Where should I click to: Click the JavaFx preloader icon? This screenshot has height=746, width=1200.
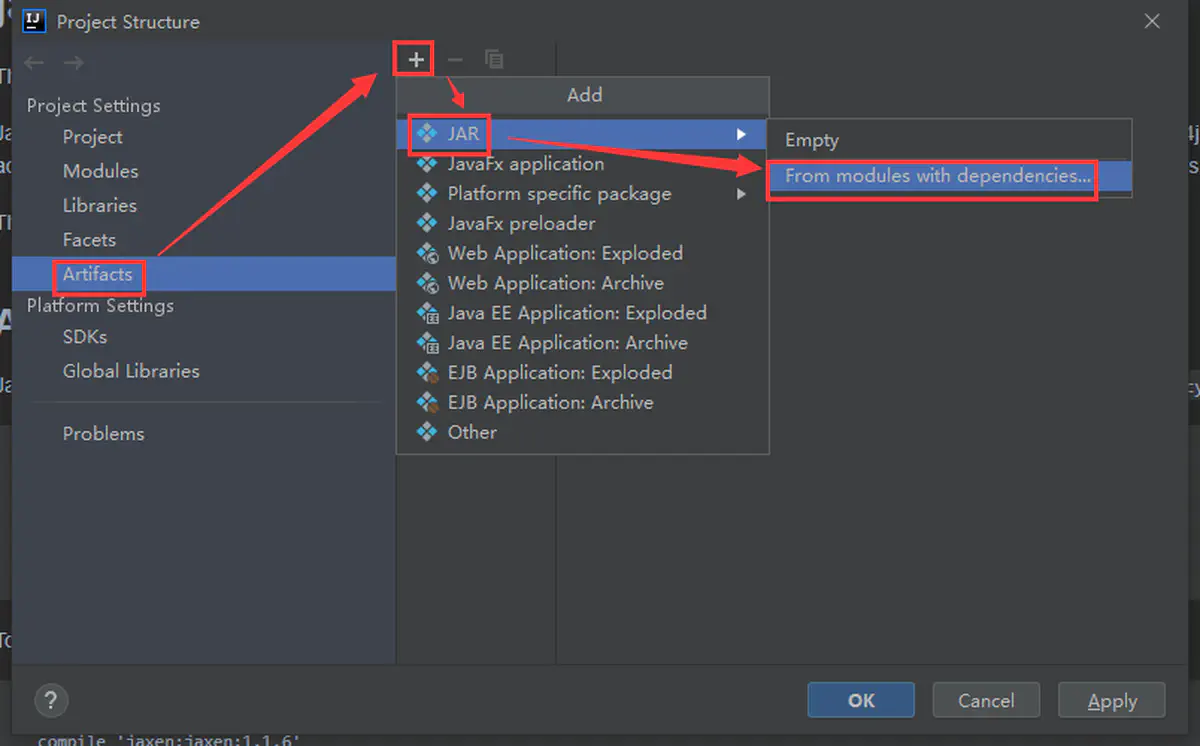428,223
